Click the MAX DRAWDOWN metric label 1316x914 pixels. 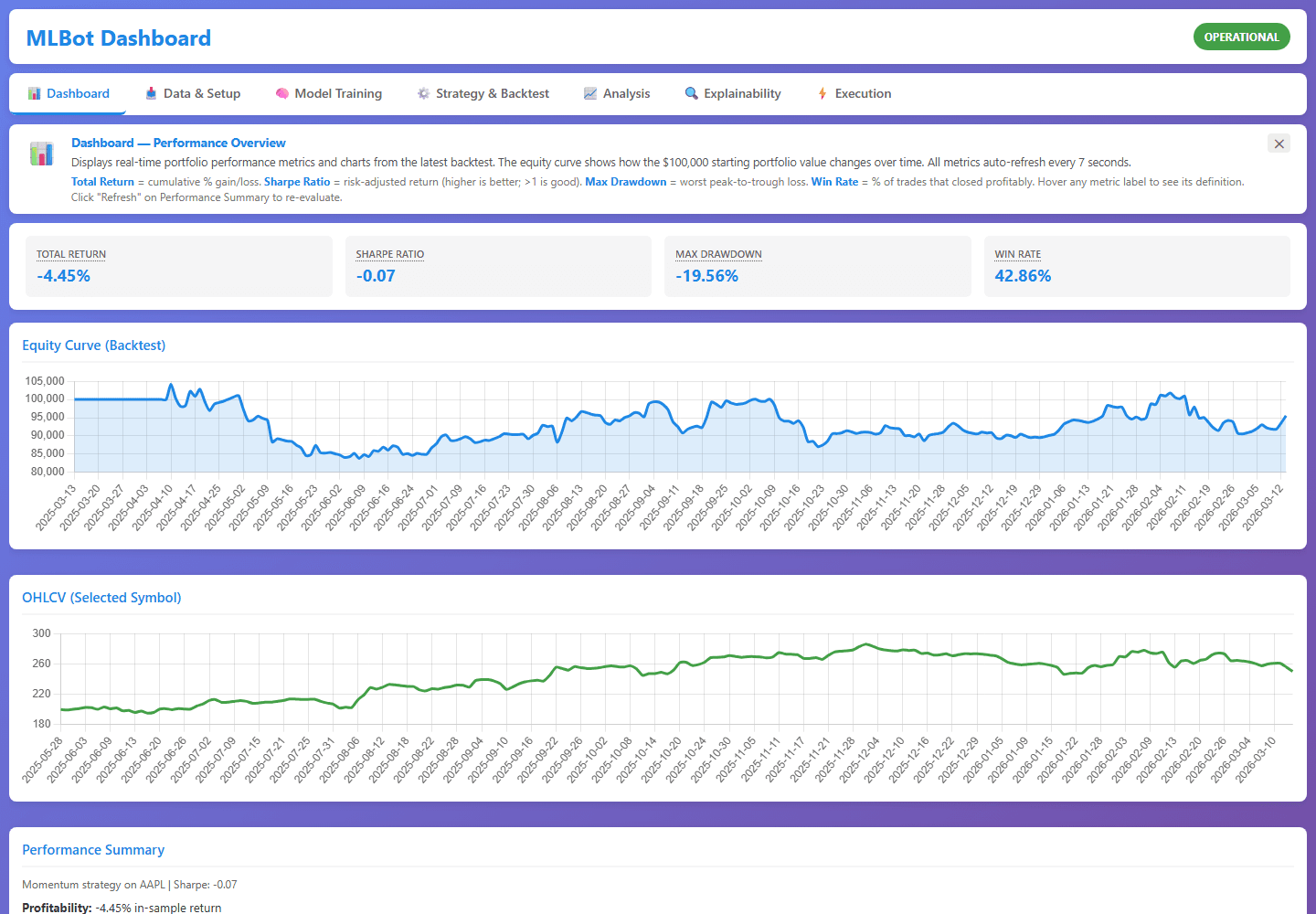point(718,254)
